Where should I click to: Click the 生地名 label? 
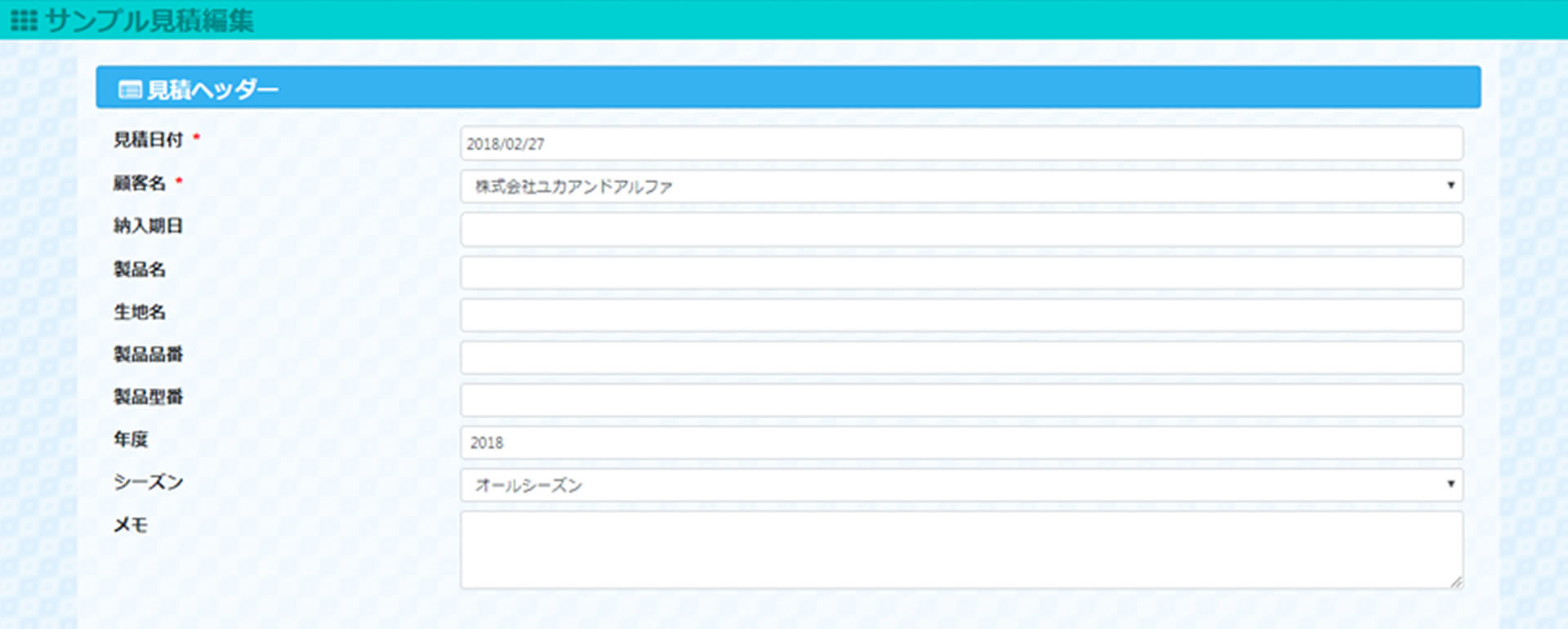140,311
